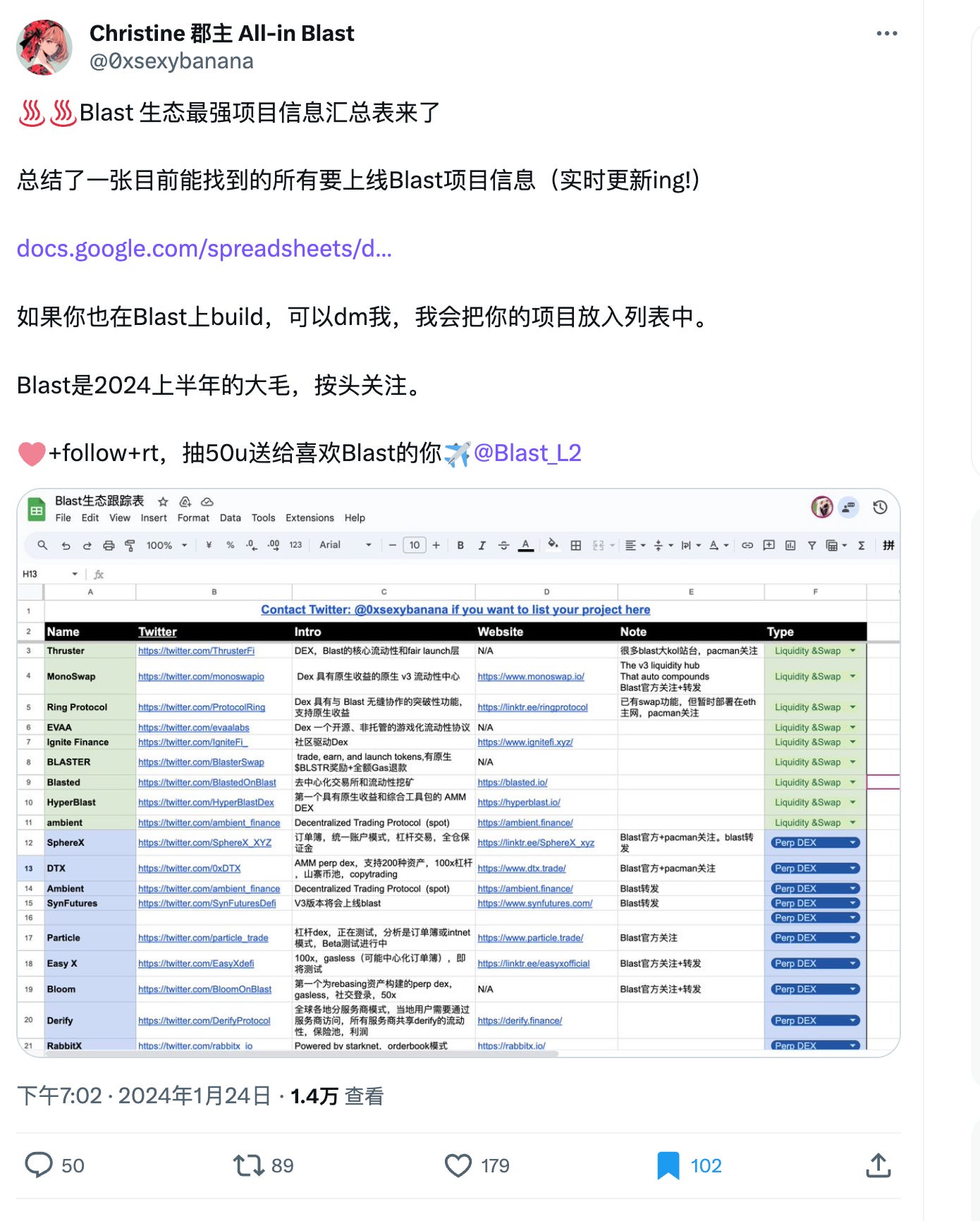The width and height of the screenshot is (980, 1221).
Task: Open the Format menu in Sheets
Action: 193,517
